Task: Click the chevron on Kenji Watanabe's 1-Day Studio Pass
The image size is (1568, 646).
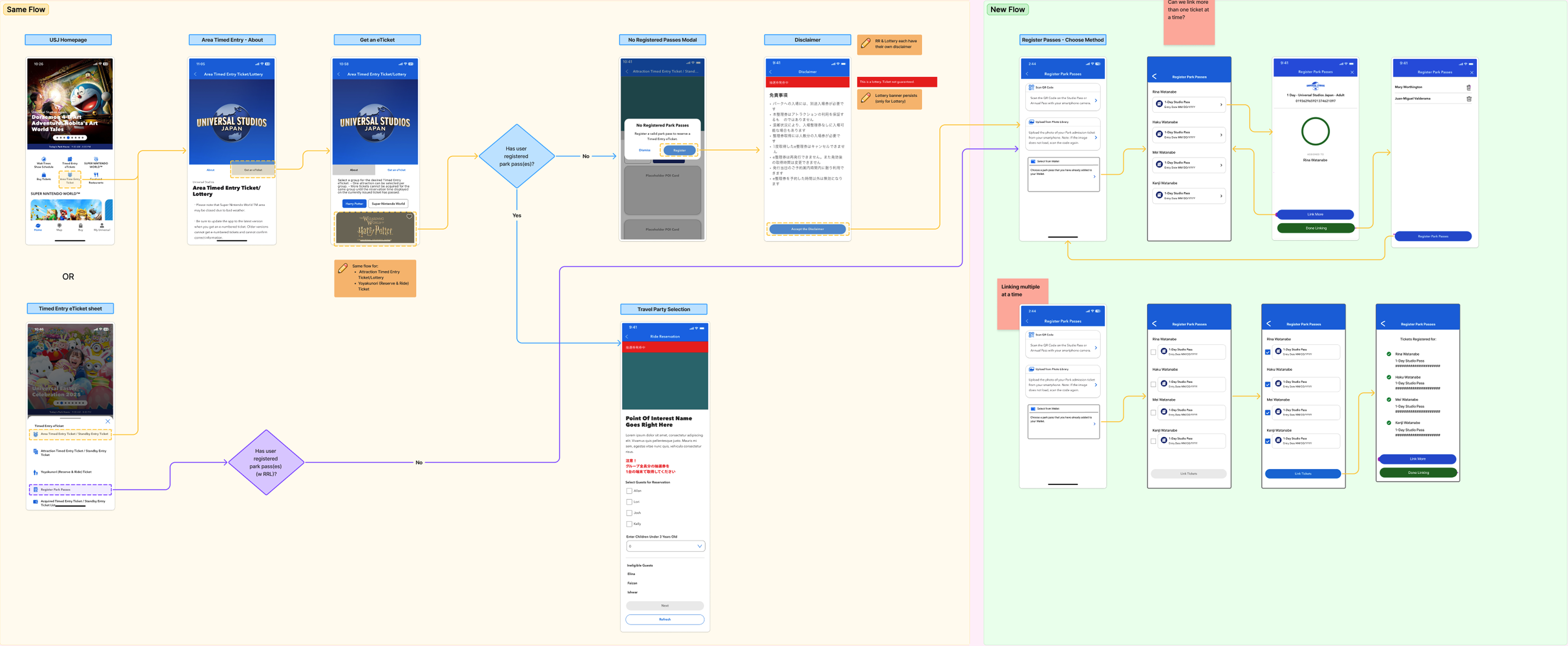Action: click(1221, 196)
